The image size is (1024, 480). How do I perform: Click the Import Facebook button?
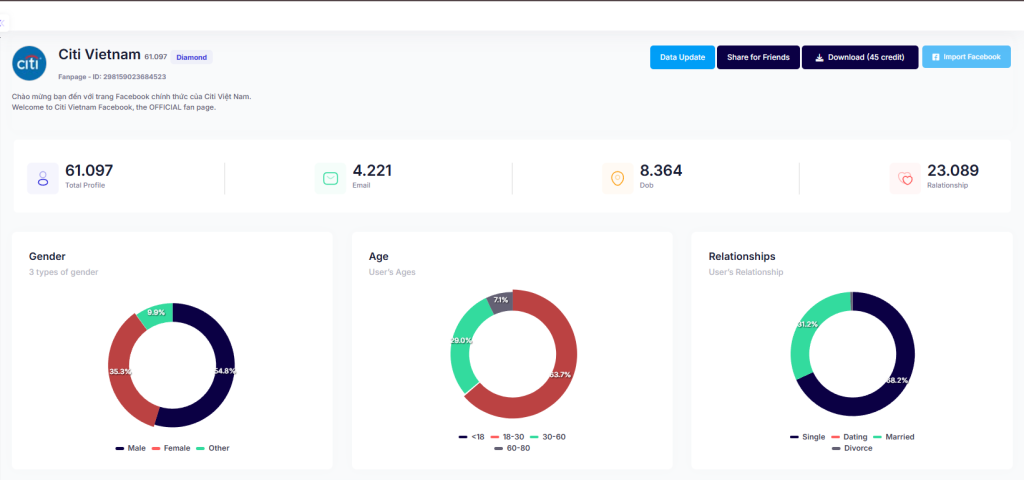click(967, 57)
